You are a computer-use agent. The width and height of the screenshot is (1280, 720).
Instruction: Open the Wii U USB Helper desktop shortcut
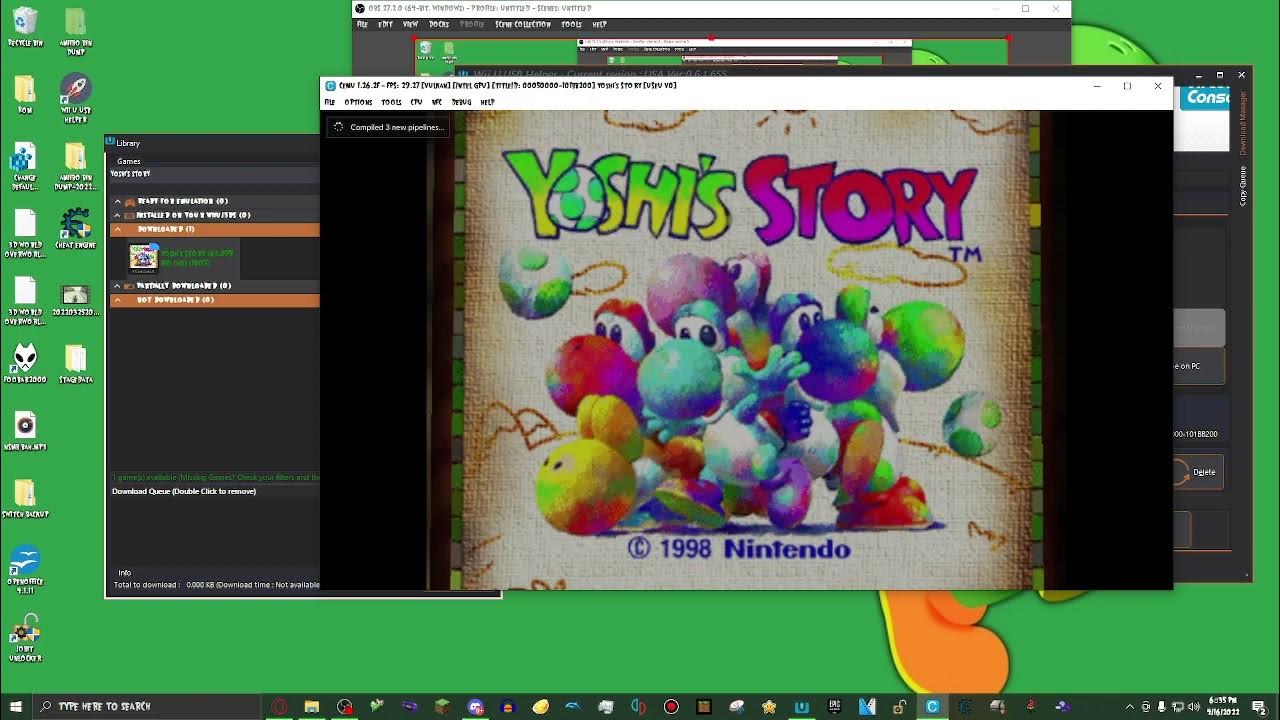(76, 99)
